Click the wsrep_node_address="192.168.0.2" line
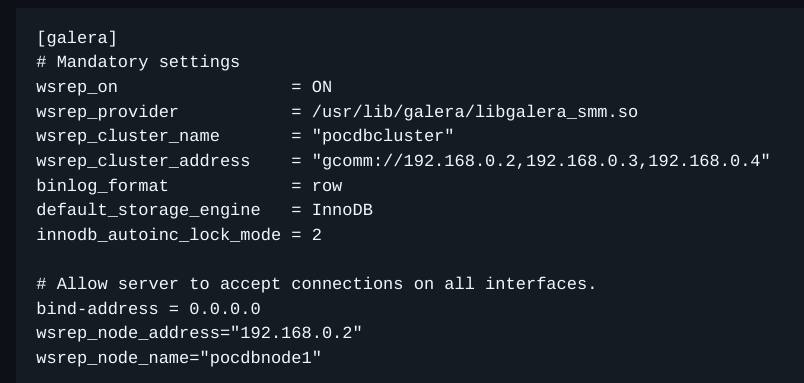The width and height of the screenshot is (804, 383). [x=199, y=333]
